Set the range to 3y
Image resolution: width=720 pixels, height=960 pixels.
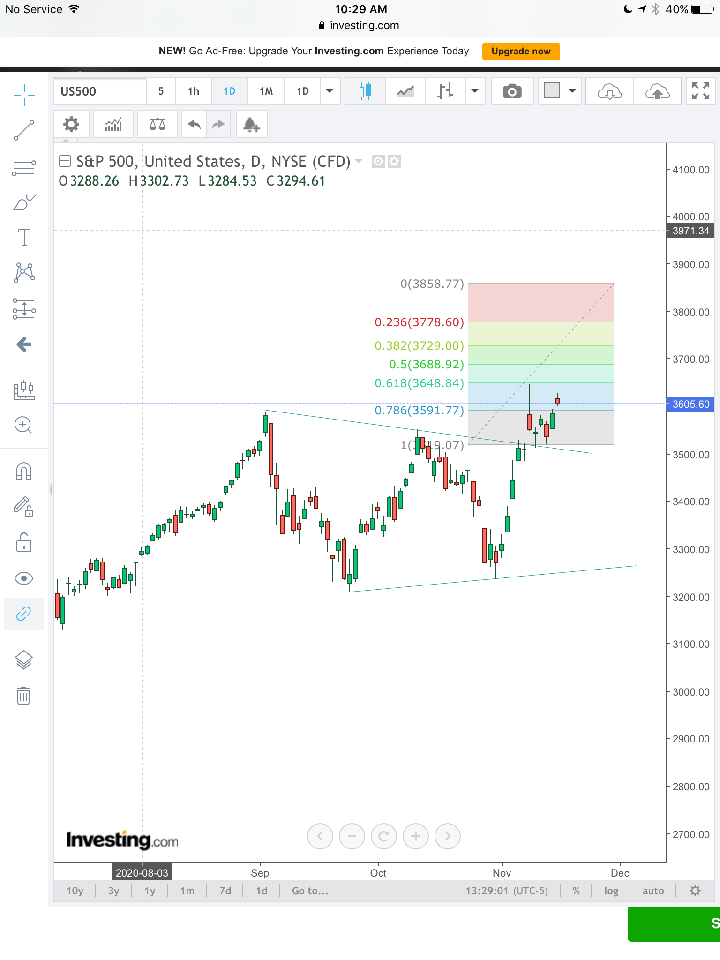pyautogui.click(x=114, y=891)
